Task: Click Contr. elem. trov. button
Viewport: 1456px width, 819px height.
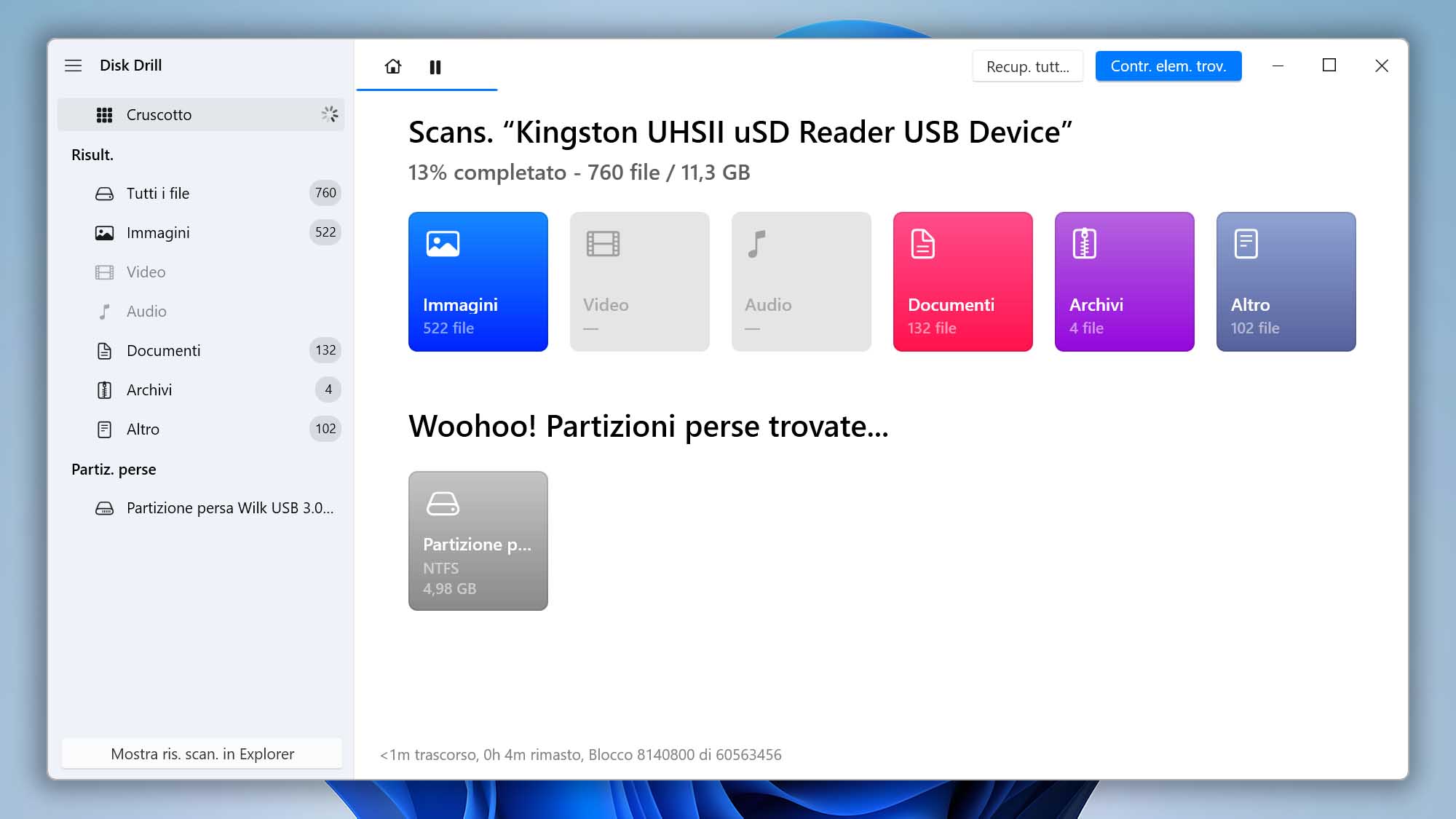Action: (x=1168, y=66)
